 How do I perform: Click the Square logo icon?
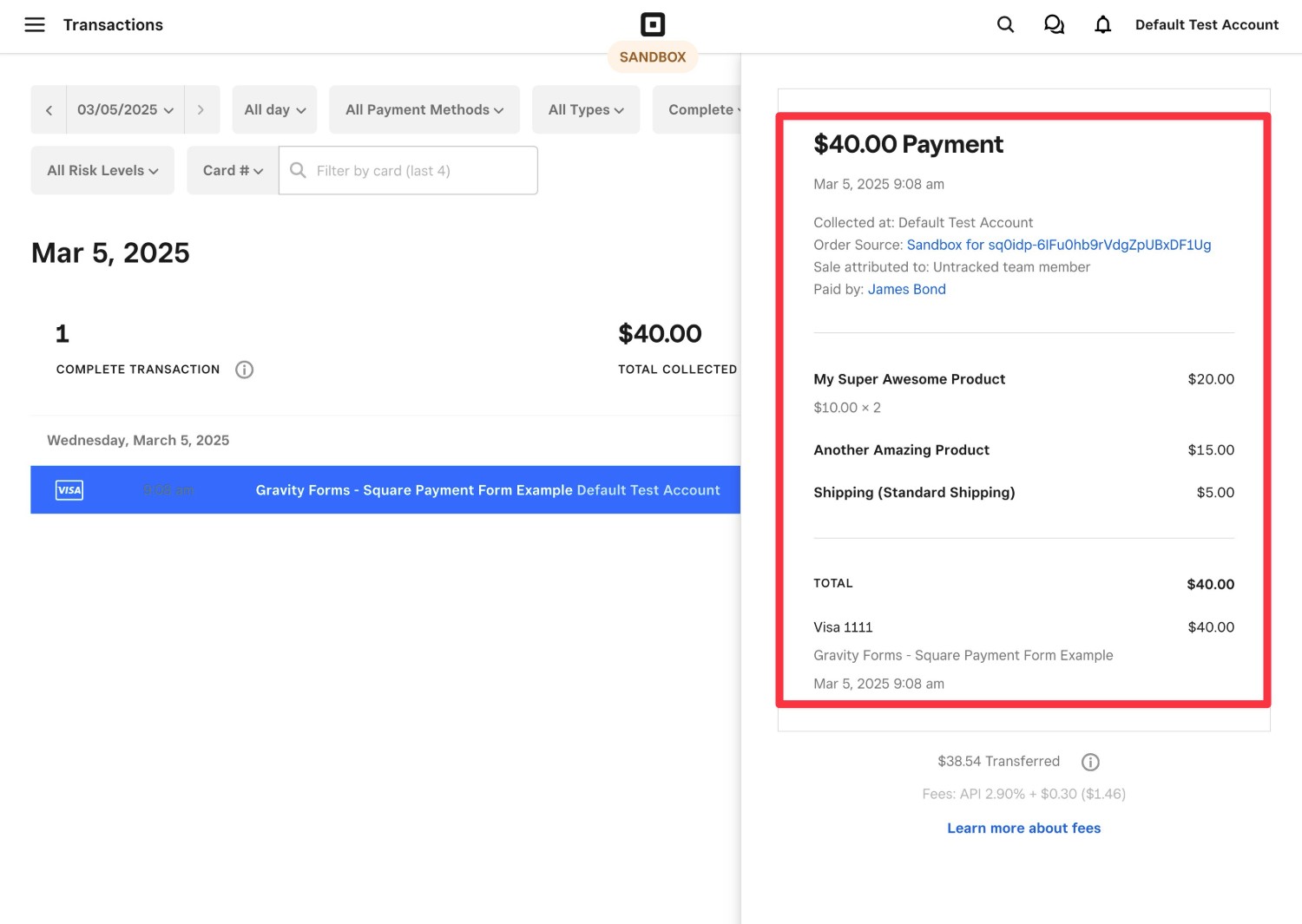[x=653, y=24]
